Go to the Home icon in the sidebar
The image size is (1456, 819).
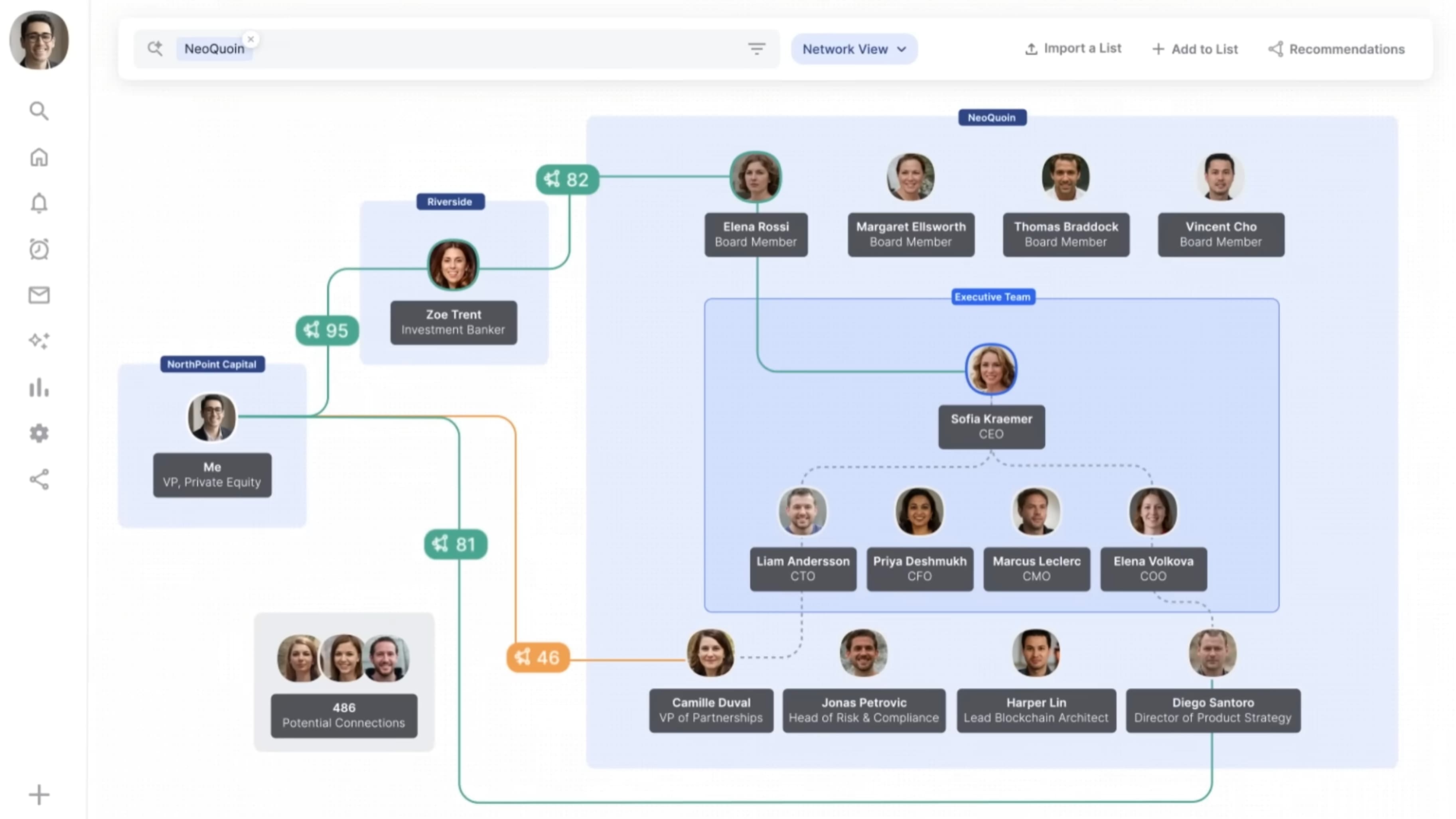coord(39,157)
